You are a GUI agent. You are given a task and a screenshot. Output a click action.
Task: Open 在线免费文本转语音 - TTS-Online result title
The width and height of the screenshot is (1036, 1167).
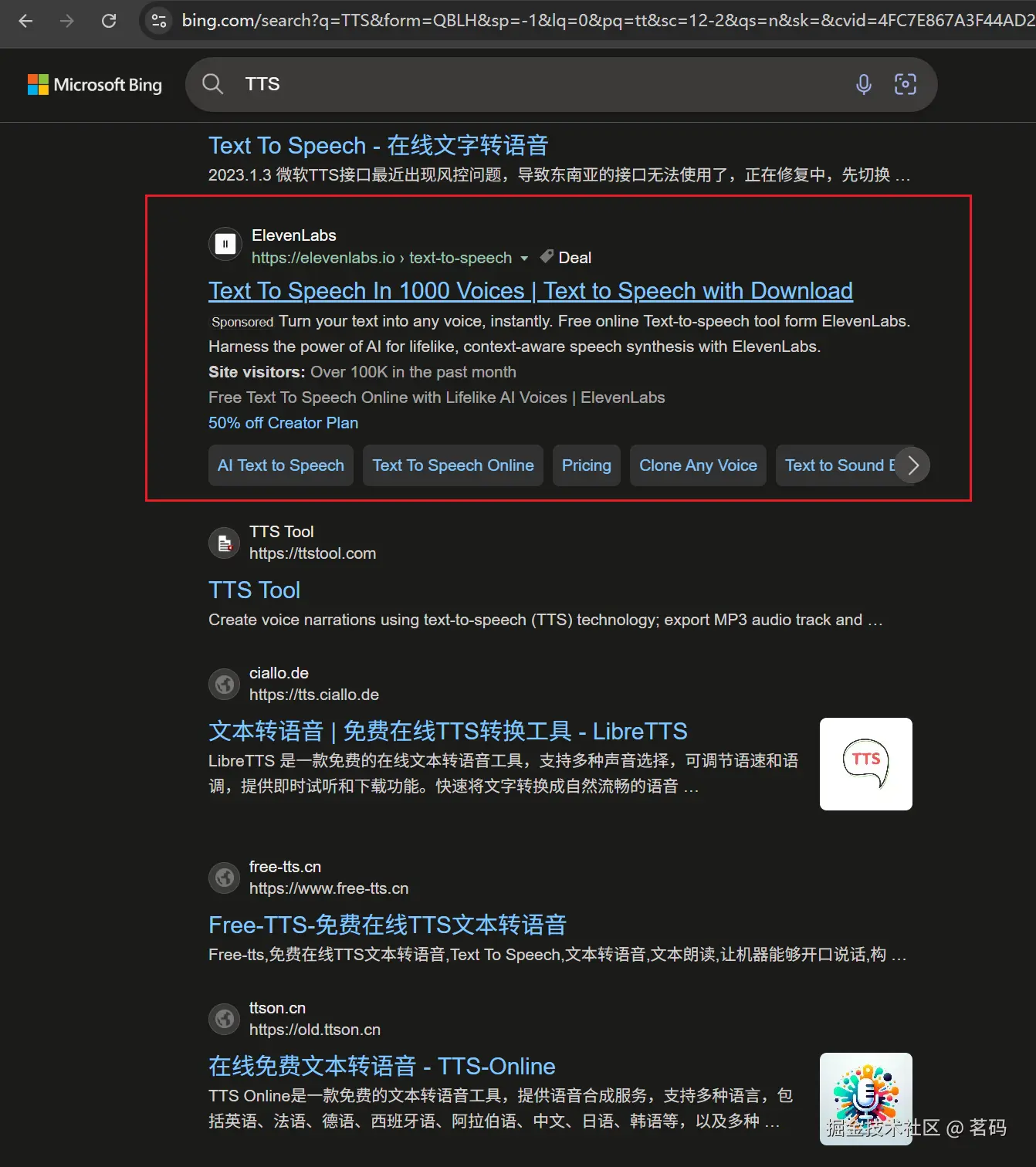(382, 1066)
